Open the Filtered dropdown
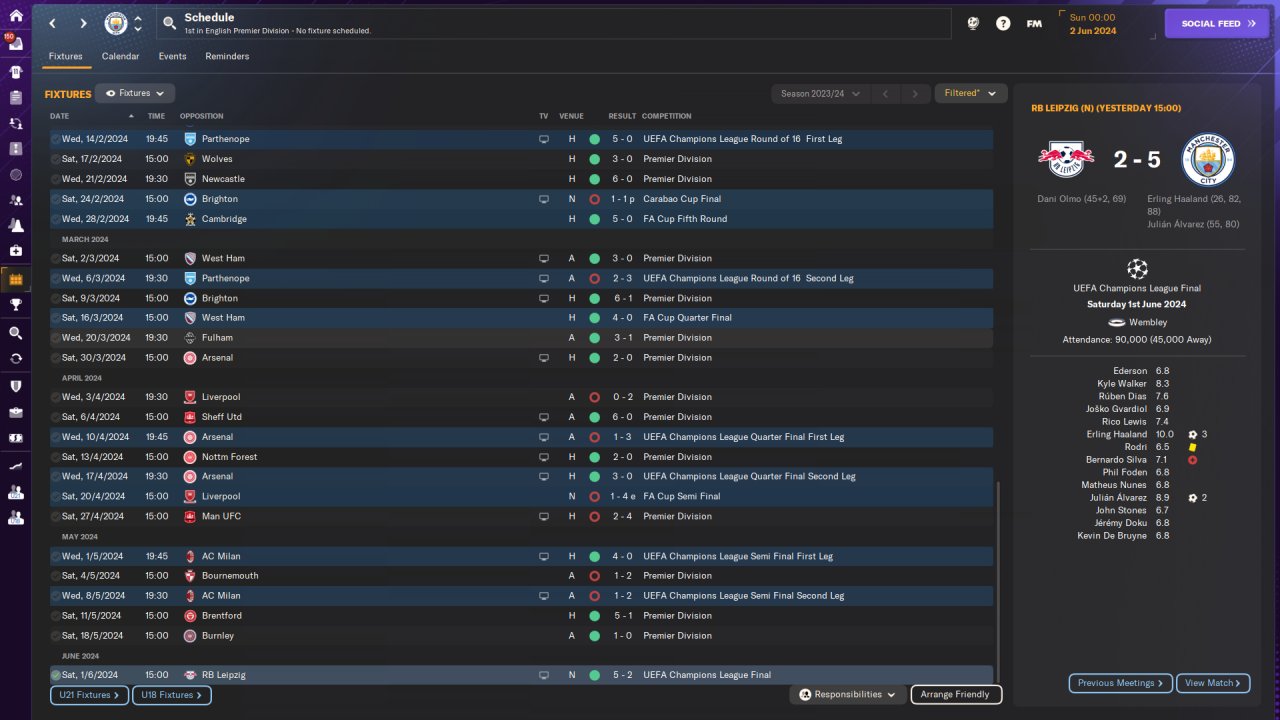The image size is (1280, 720). (969, 93)
